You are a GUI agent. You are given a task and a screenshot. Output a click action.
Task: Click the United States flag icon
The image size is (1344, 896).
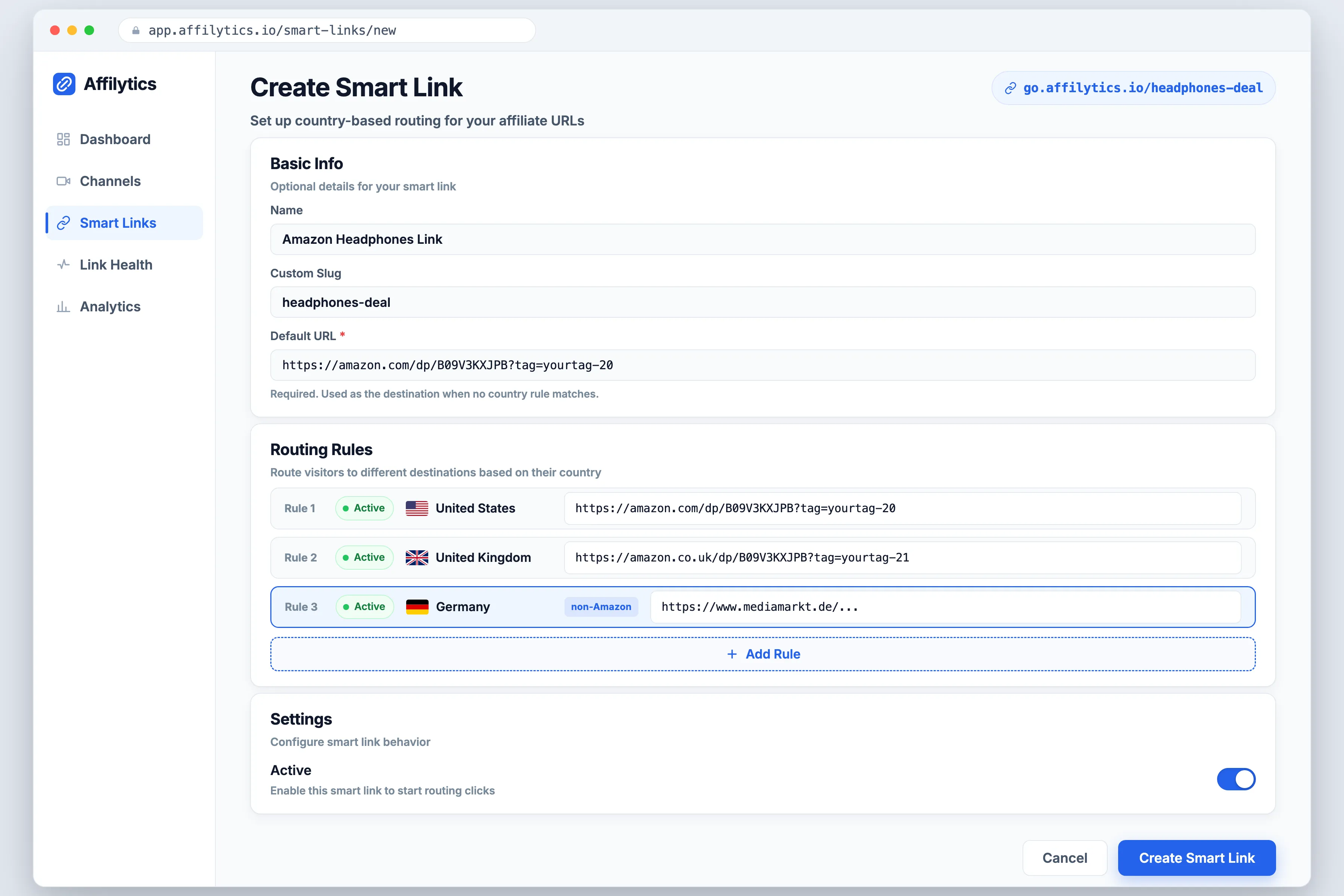point(417,508)
